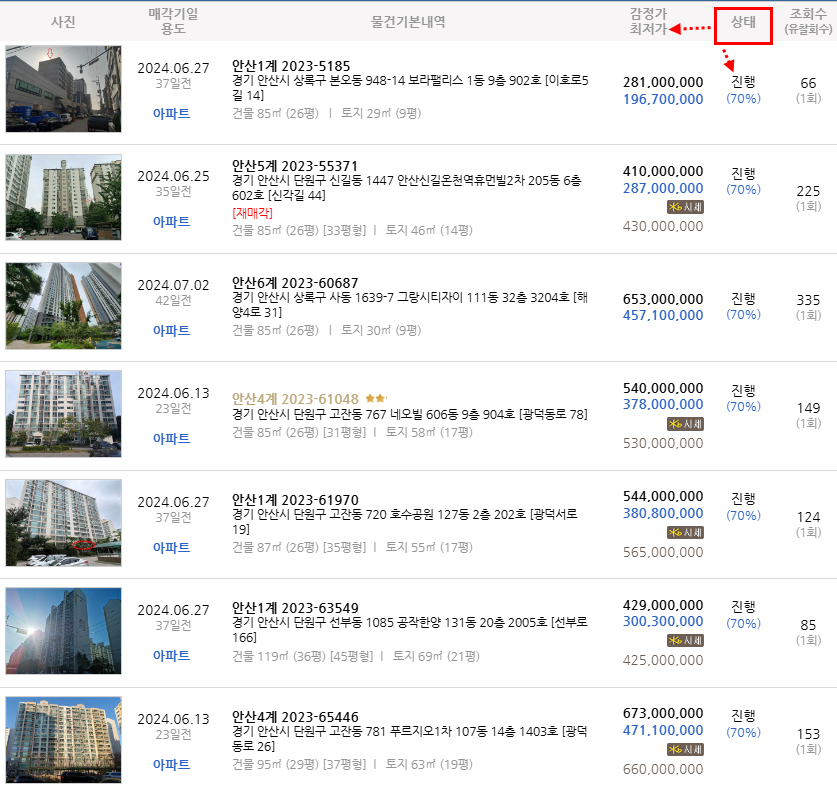The image size is (837, 788).
Task: Select minimum price 378,000,000
Action: [x=663, y=405]
